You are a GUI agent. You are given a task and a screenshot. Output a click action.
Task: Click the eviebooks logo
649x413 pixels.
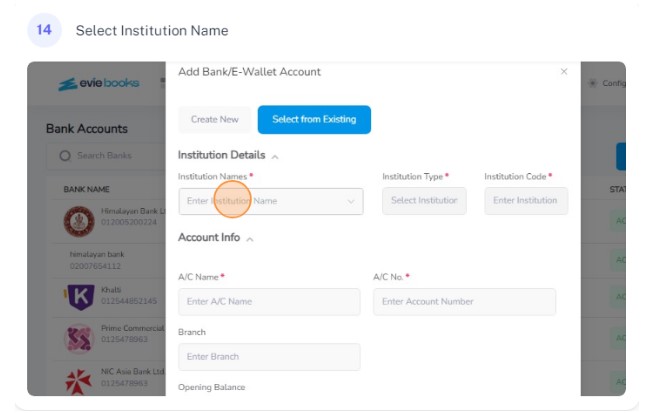pyautogui.click(x=99, y=83)
